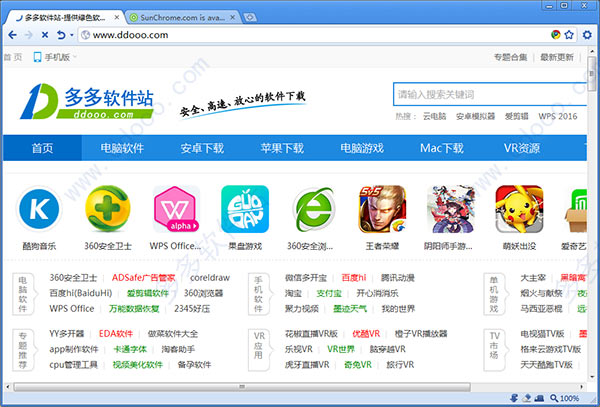Open the VR资源 navigation item

click(x=522, y=148)
